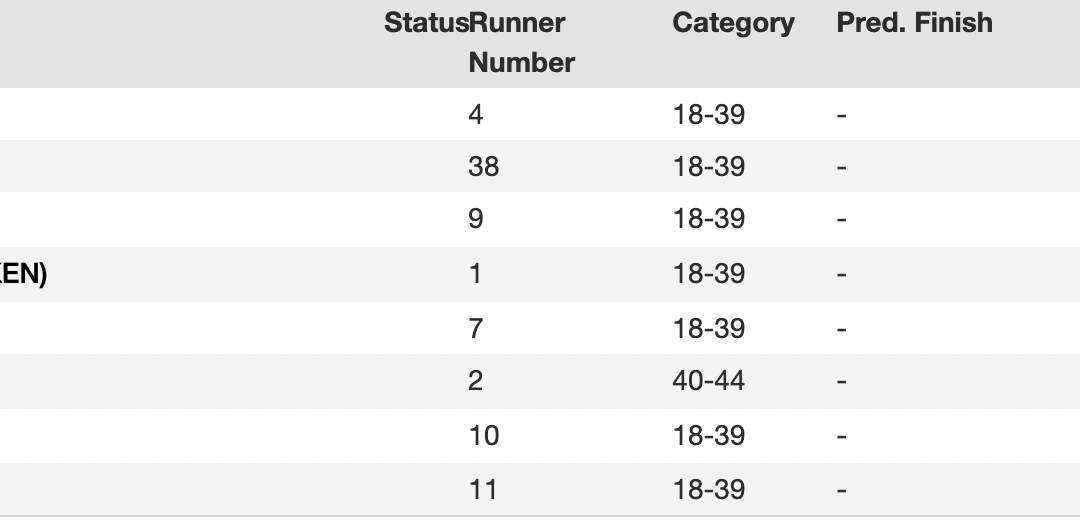Select the row with runner number 1
Viewport: 1080px width, 520px height.
coord(475,273)
